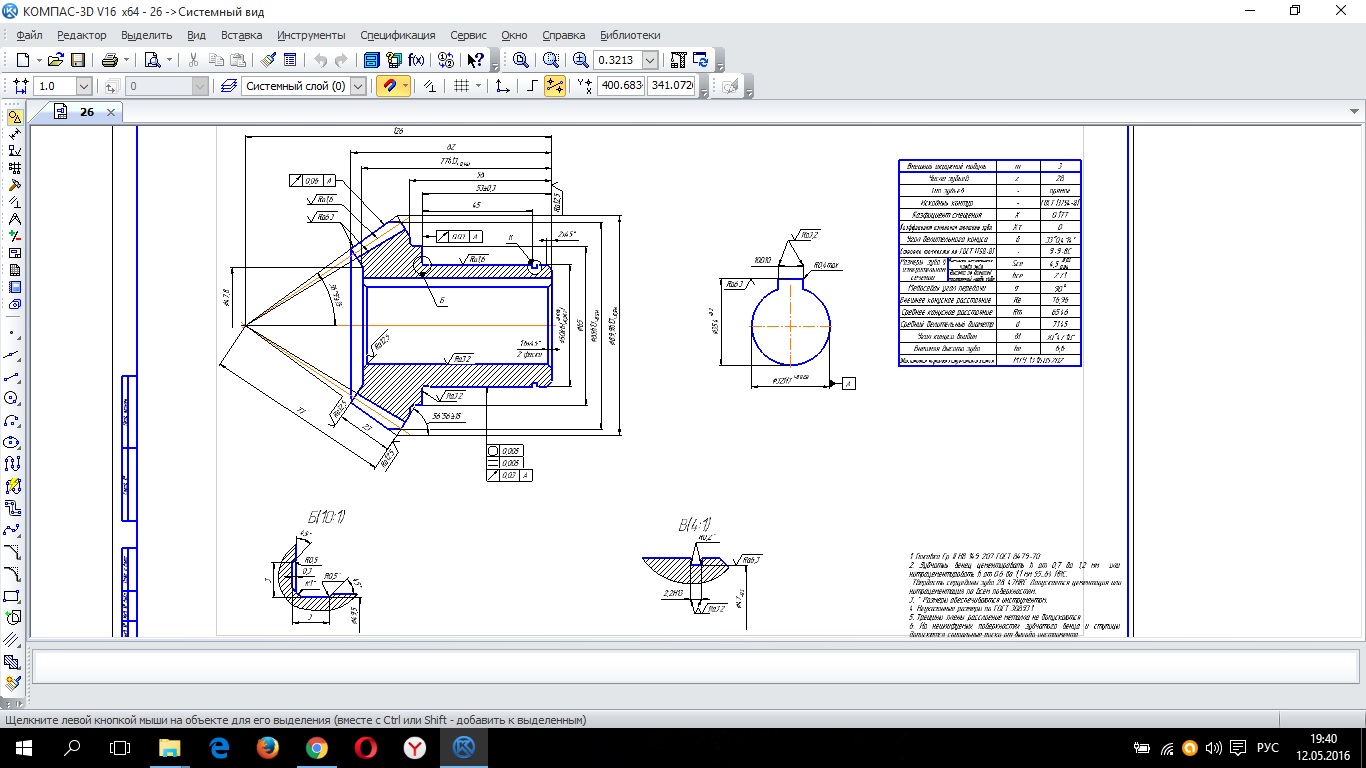
Task: Zoom in with the plus magnifier icon
Action: (581, 60)
